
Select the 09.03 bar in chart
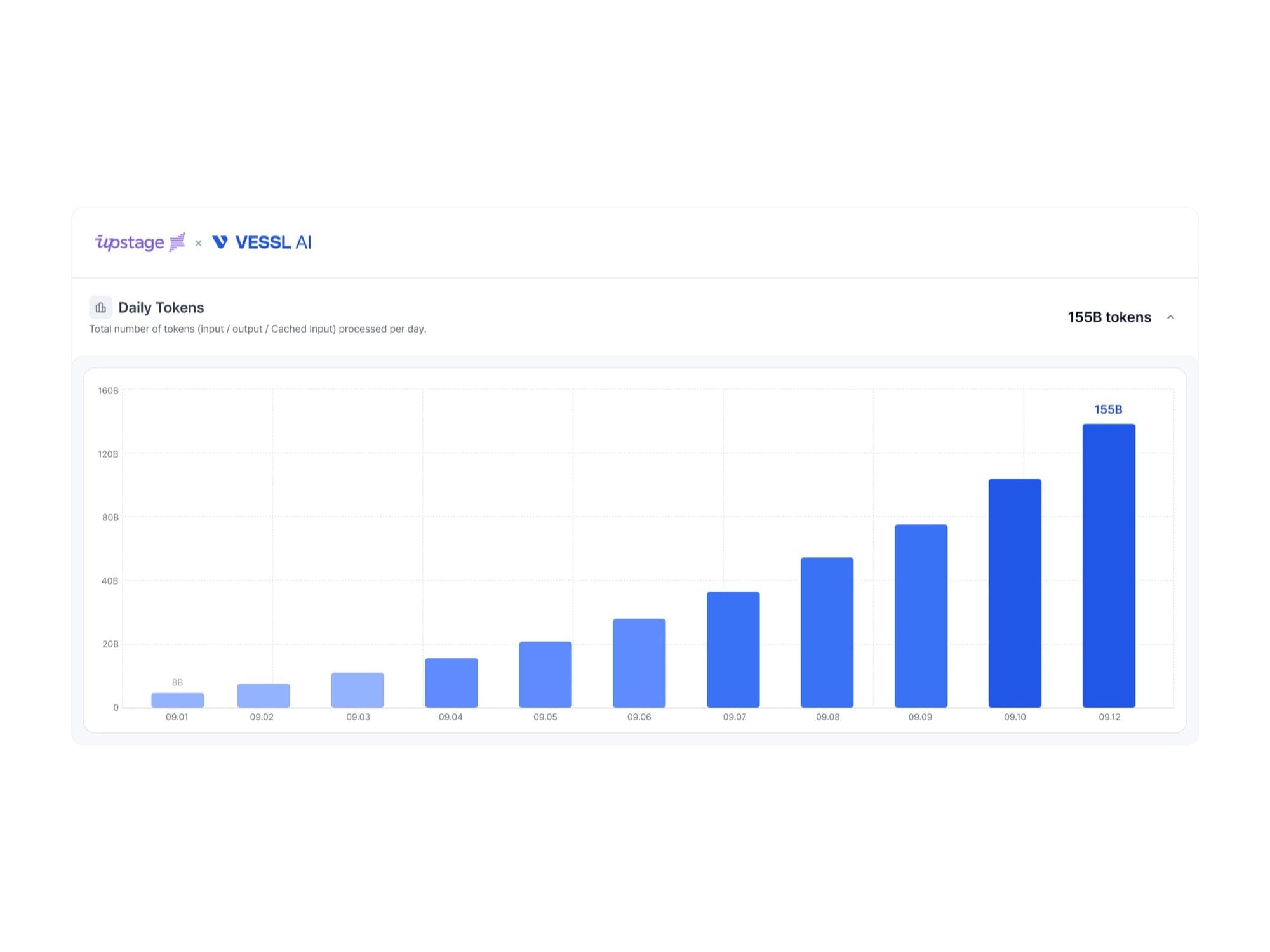tap(358, 690)
